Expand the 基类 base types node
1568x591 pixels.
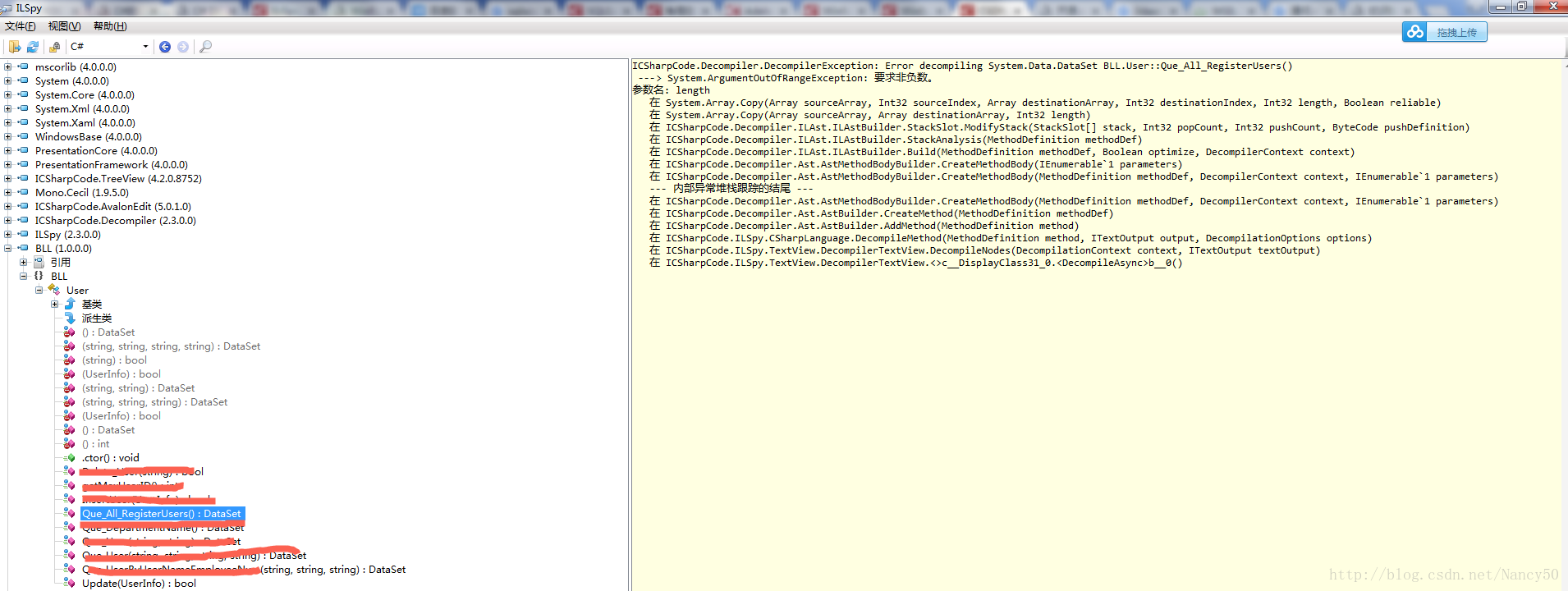tap(54, 305)
